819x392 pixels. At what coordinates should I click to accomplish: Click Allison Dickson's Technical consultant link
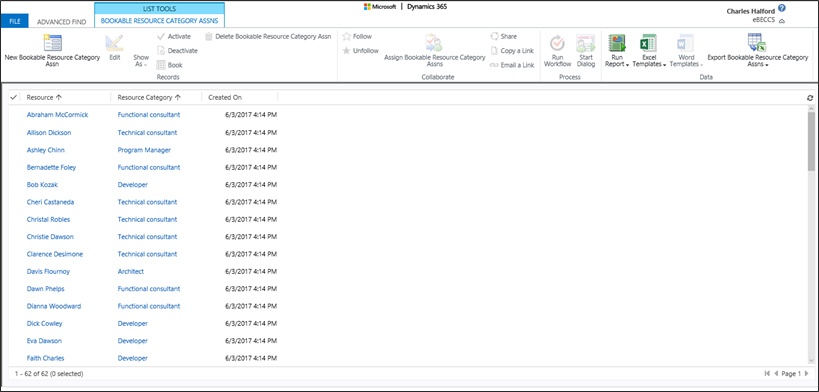(147, 133)
